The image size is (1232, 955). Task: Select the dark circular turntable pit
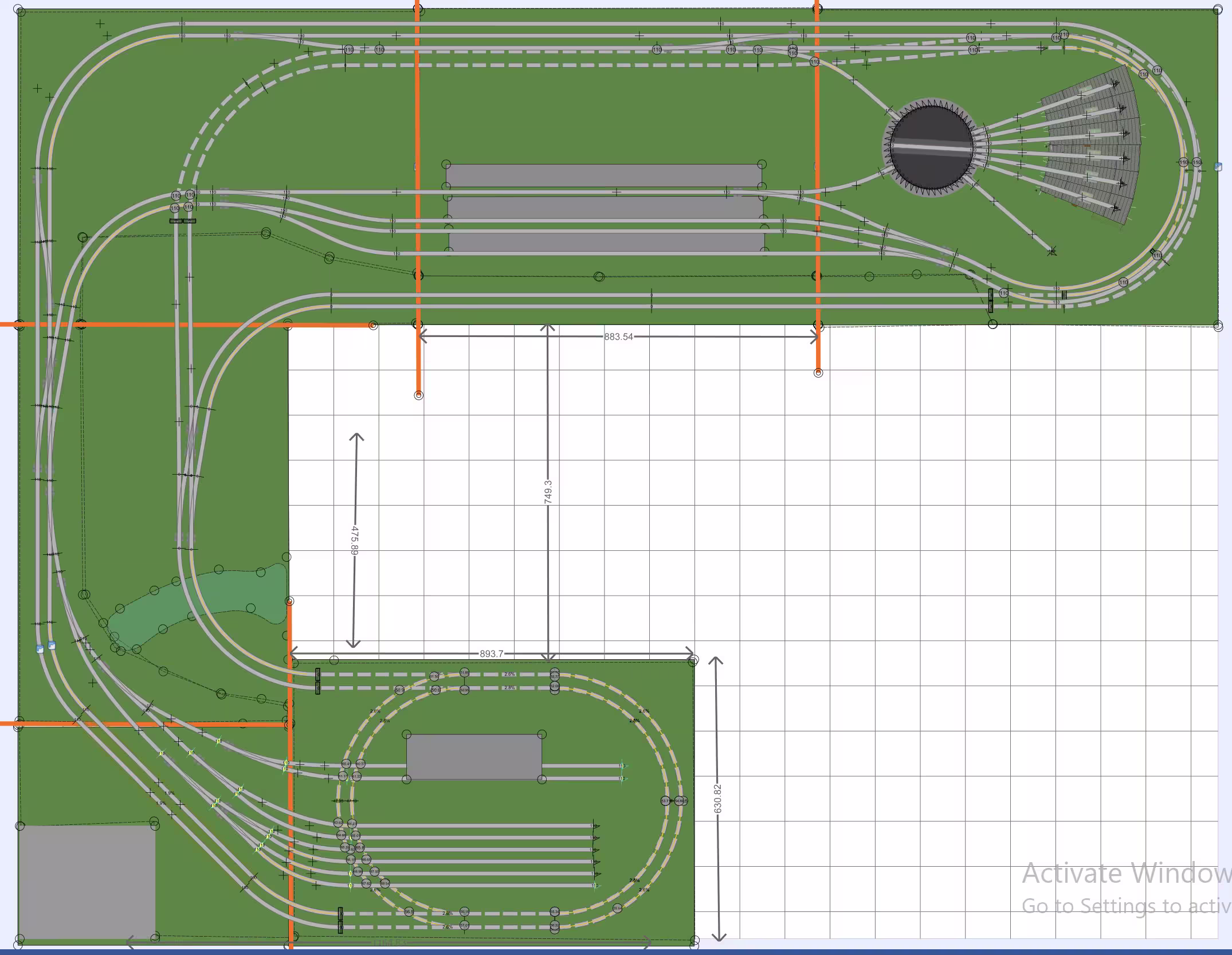pyautogui.click(x=932, y=148)
